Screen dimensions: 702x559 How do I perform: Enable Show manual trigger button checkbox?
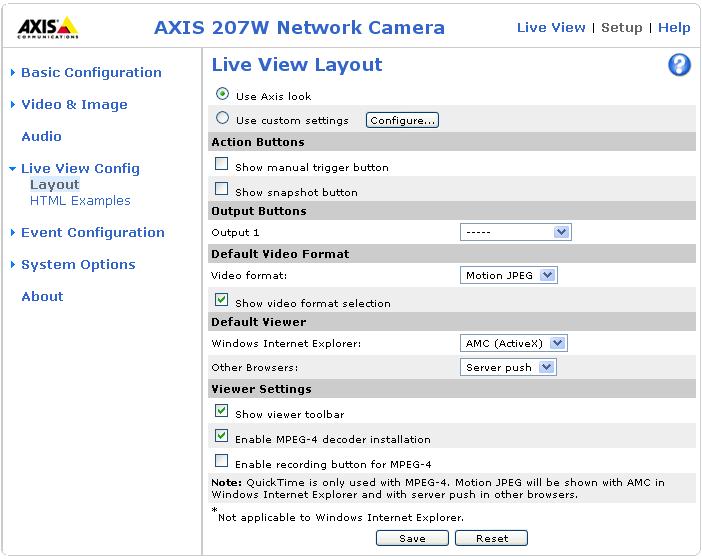[222, 164]
